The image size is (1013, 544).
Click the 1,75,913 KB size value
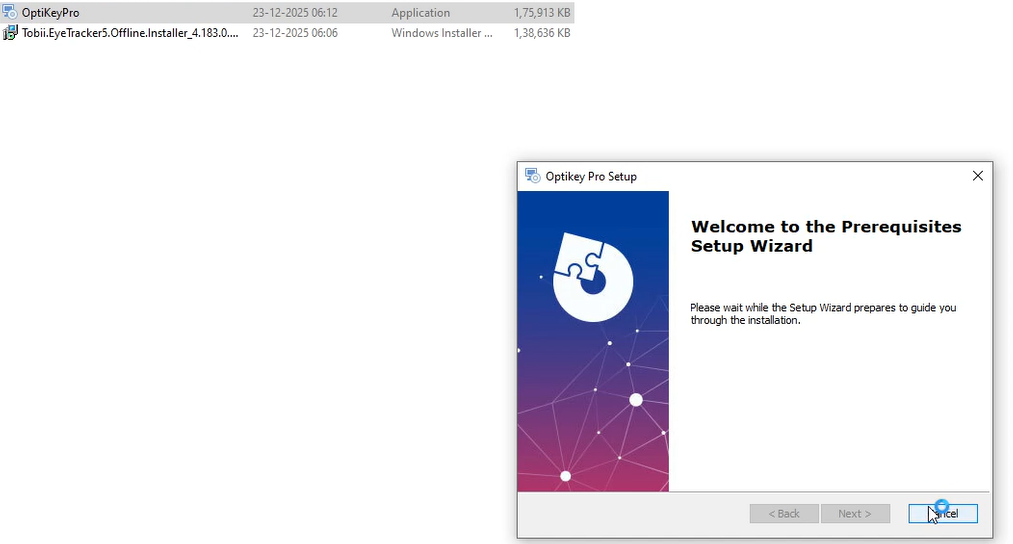point(542,13)
